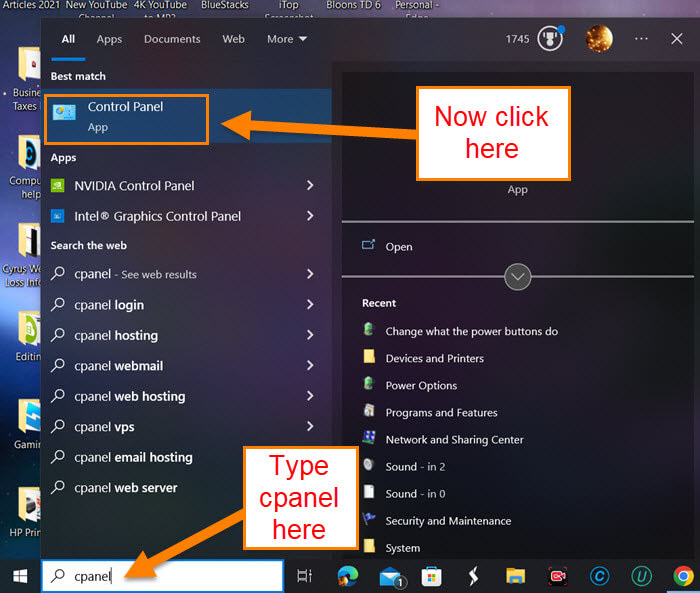
Task: Launch Google Chrome from the taskbar
Action: click(x=683, y=576)
